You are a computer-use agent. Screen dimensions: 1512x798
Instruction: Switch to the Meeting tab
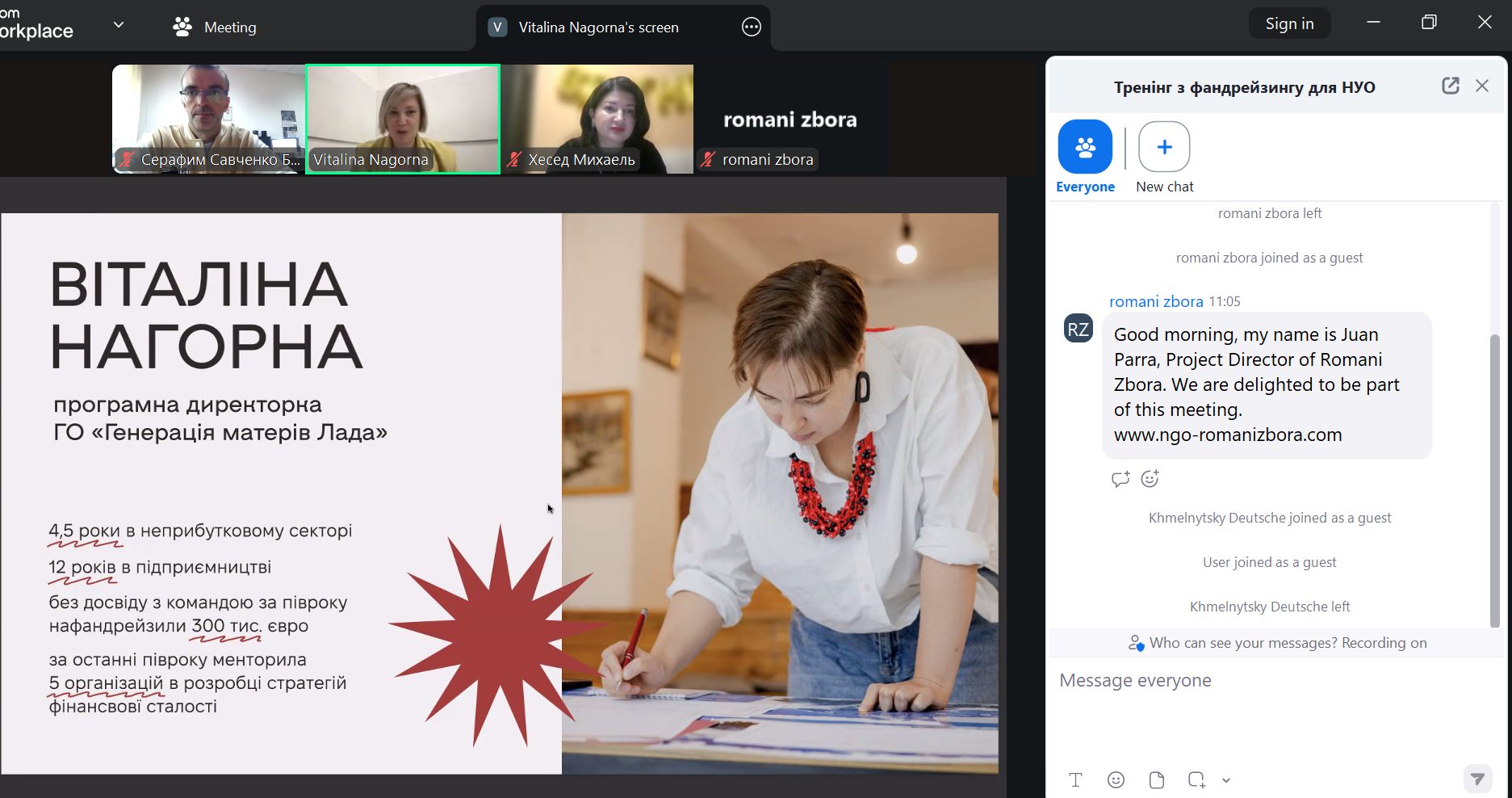pos(215,27)
